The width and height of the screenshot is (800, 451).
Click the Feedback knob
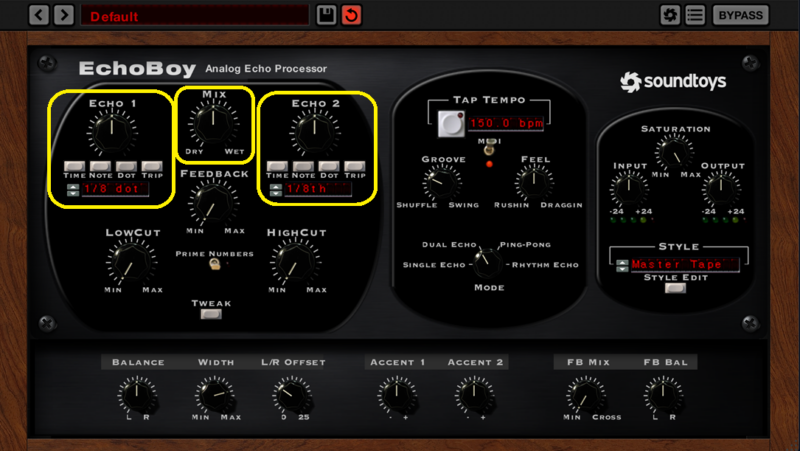[x=213, y=203]
